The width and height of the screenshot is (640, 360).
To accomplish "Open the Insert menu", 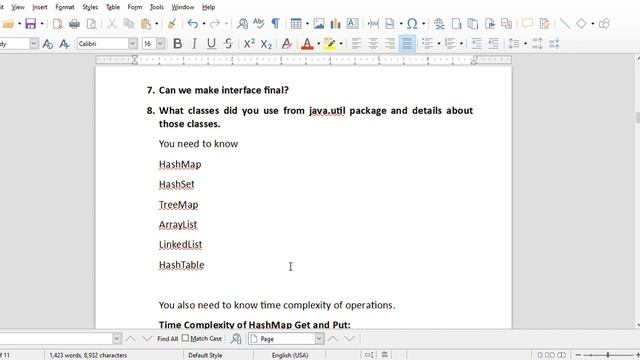I will (x=40, y=7).
